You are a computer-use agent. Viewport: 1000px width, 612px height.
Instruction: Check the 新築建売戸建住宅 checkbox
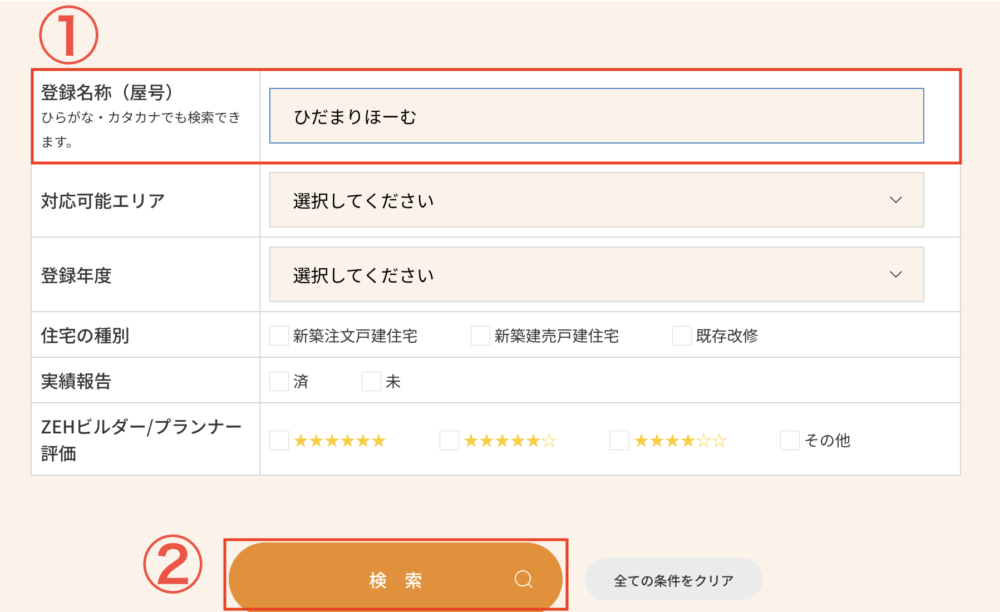[480, 336]
